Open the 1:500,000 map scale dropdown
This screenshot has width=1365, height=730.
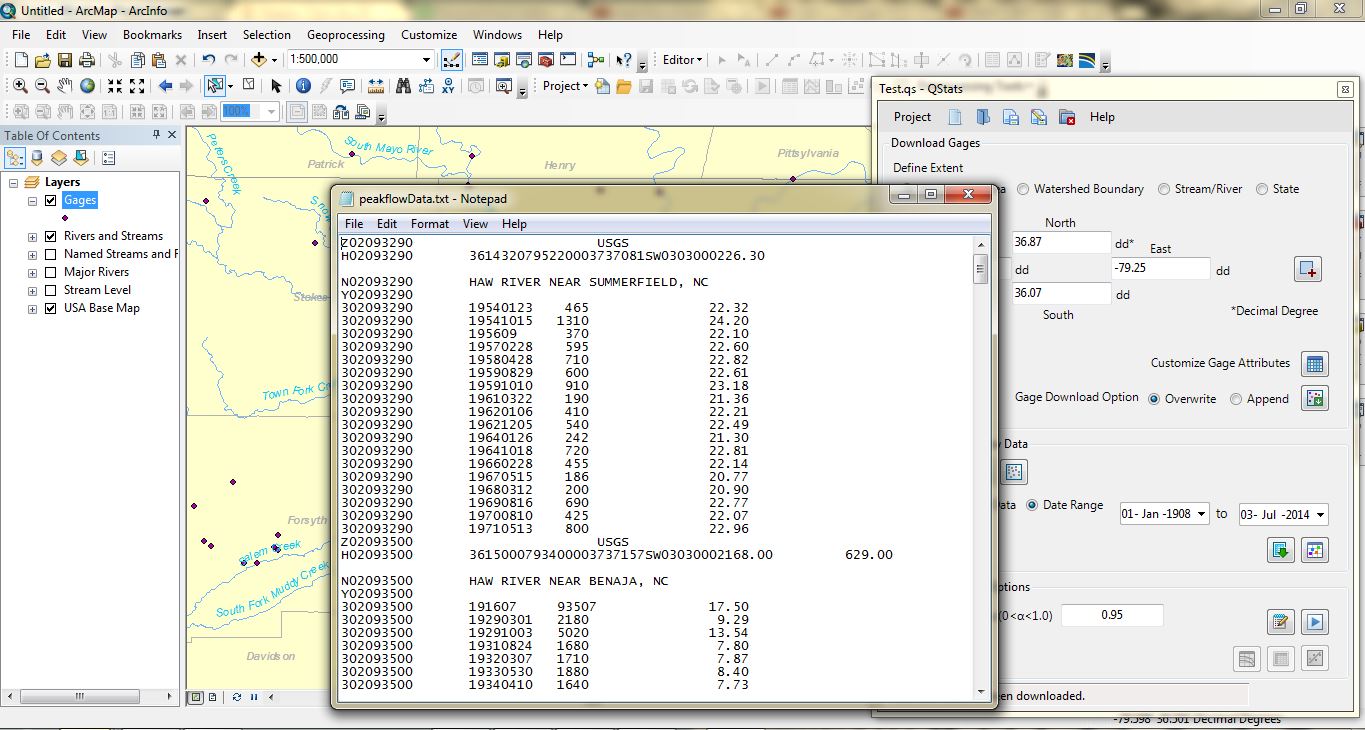tap(426, 58)
